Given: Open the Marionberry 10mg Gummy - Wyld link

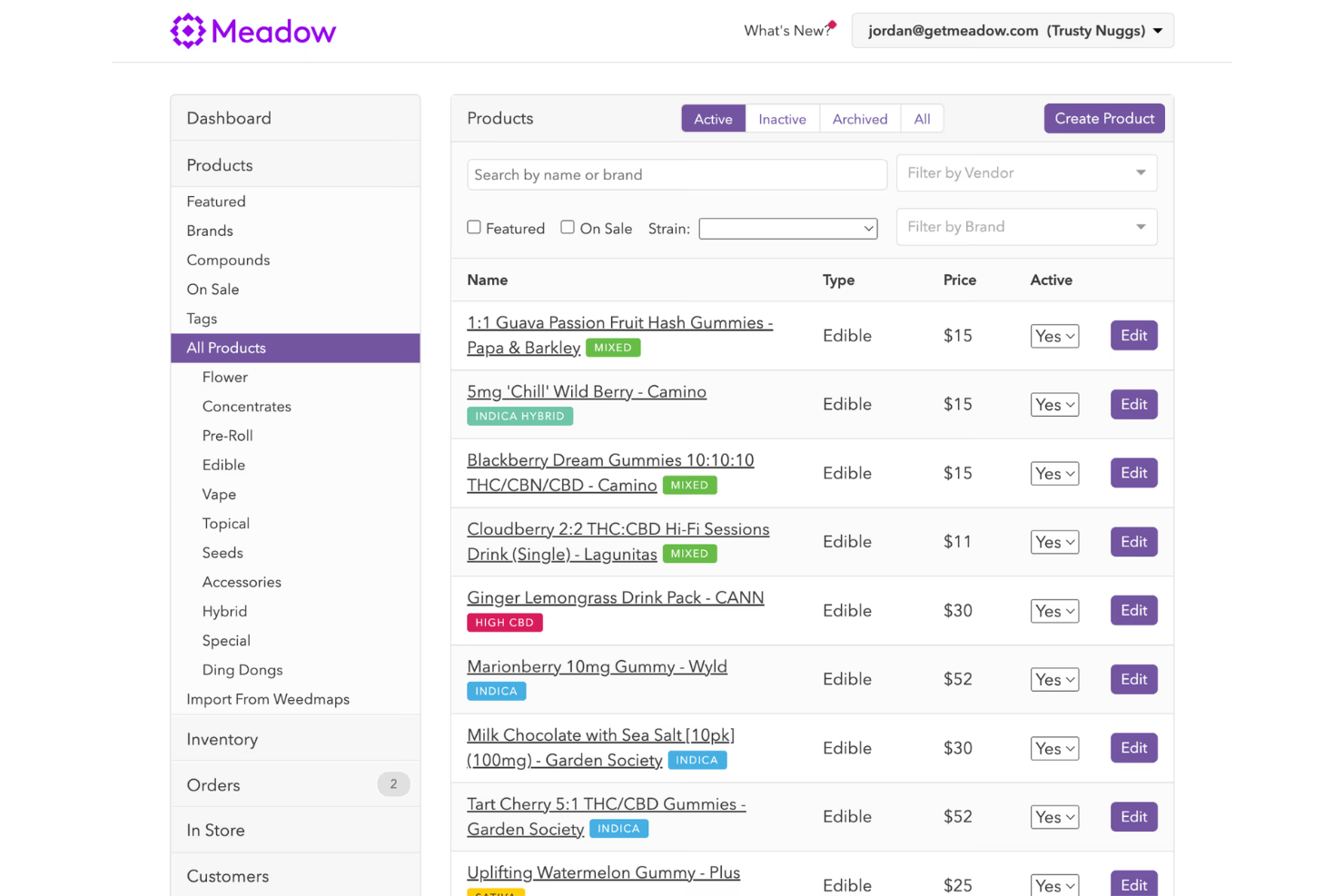Looking at the screenshot, I should pos(597,667).
